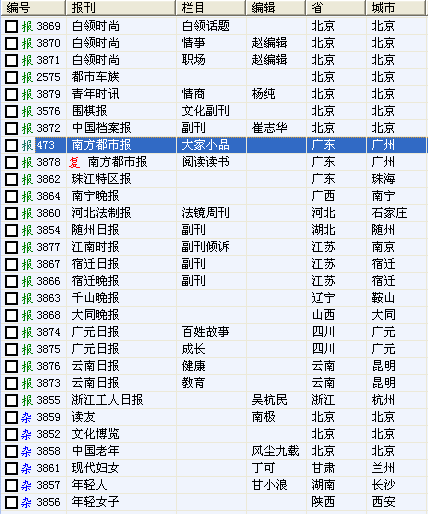Enable the checkbox for entry 3852

12,434
